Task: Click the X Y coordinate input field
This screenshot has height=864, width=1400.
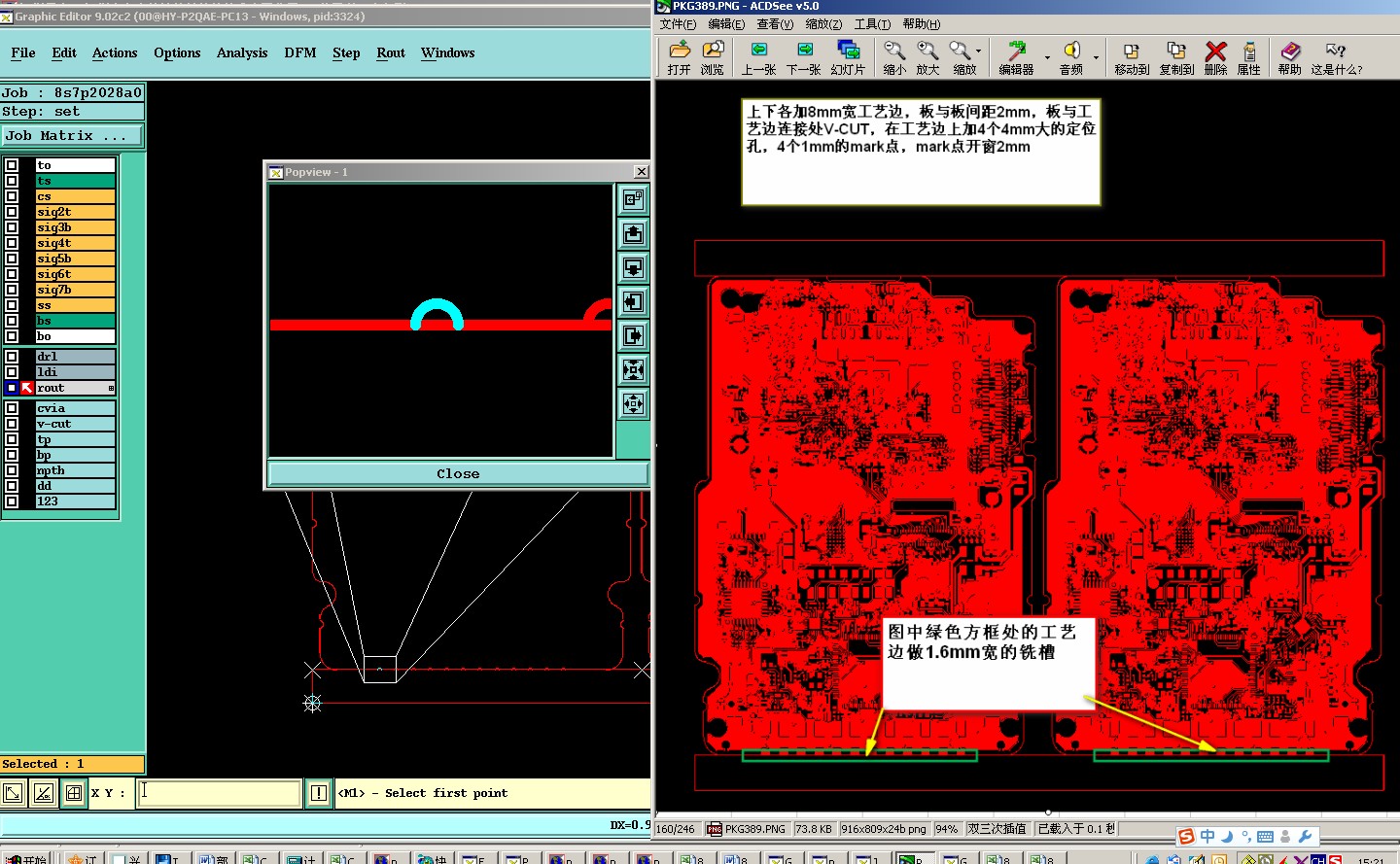Action: 219,793
